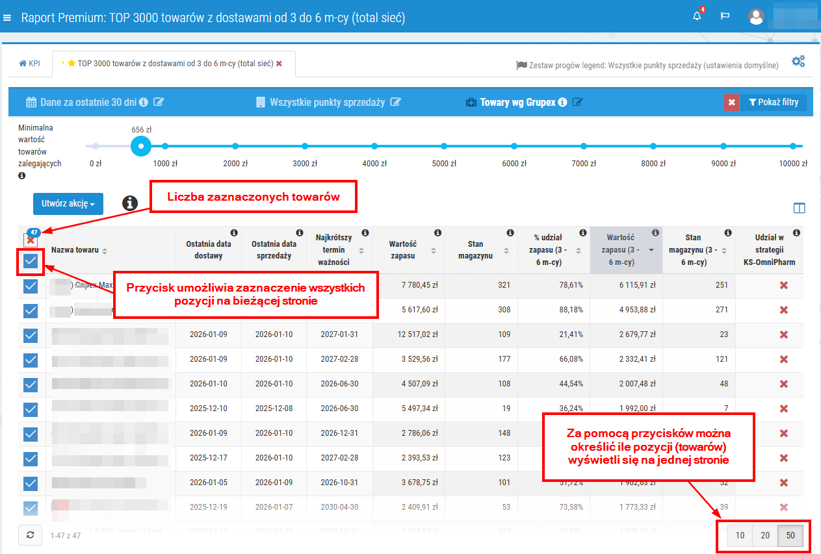Open user profile avatar icon
The width and height of the screenshot is (821, 554).
[757, 17]
